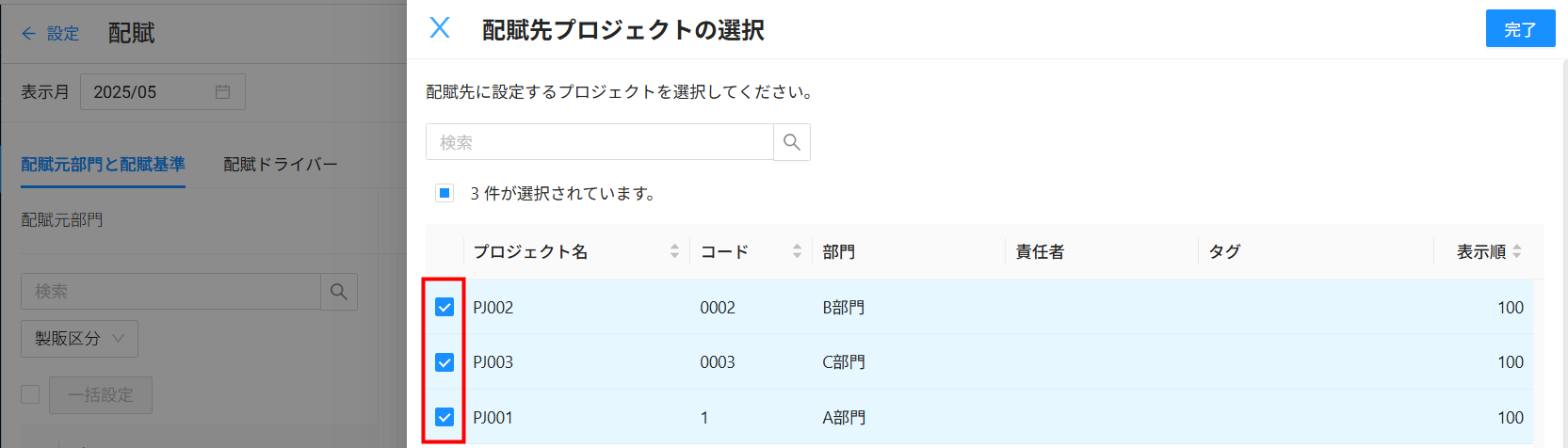Open the 表示月 2025/05 date picker
Image resolution: width=1568 pixels, height=448 pixels.
(x=163, y=92)
